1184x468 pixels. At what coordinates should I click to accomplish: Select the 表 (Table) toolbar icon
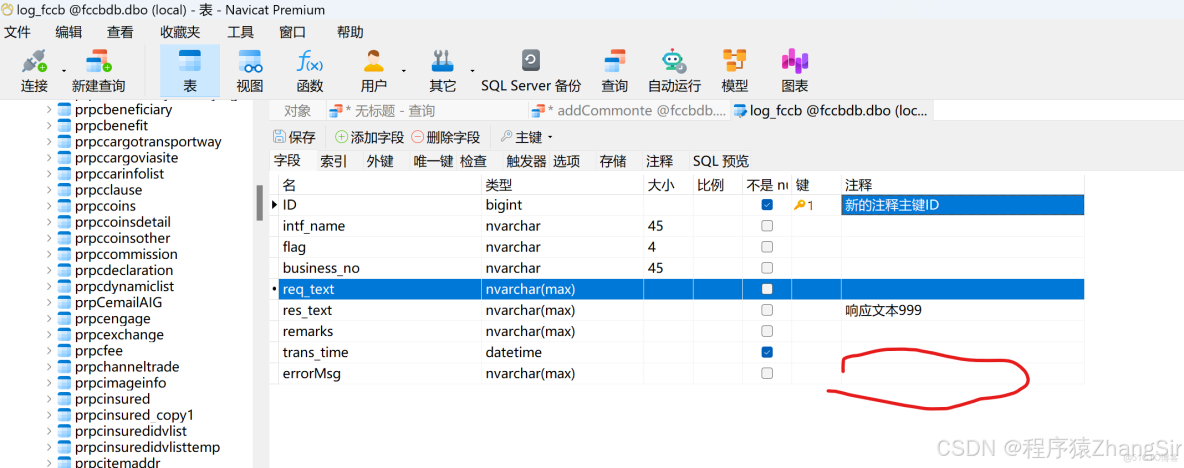coord(190,61)
